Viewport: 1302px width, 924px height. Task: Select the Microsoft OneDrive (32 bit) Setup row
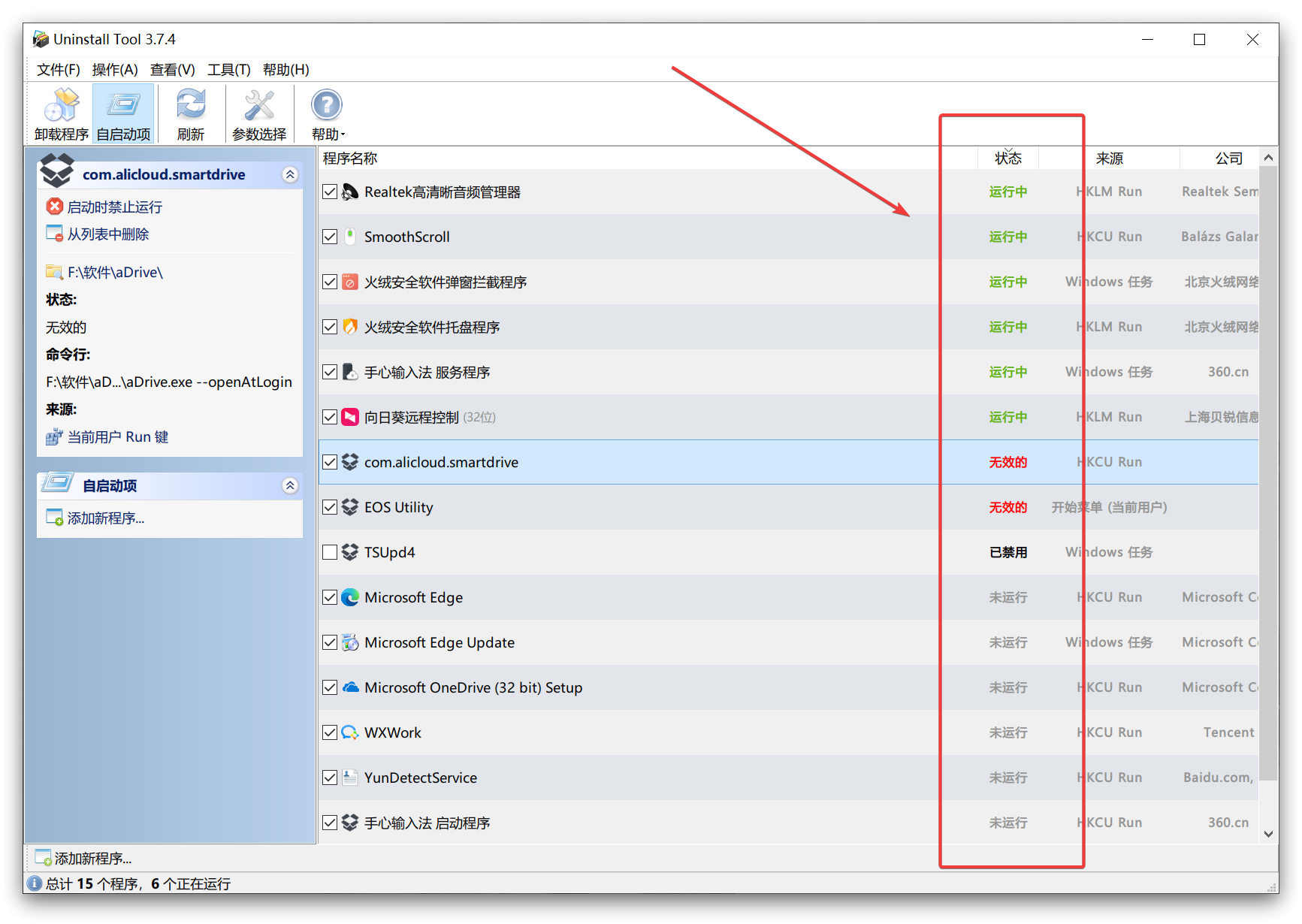(x=789, y=687)
